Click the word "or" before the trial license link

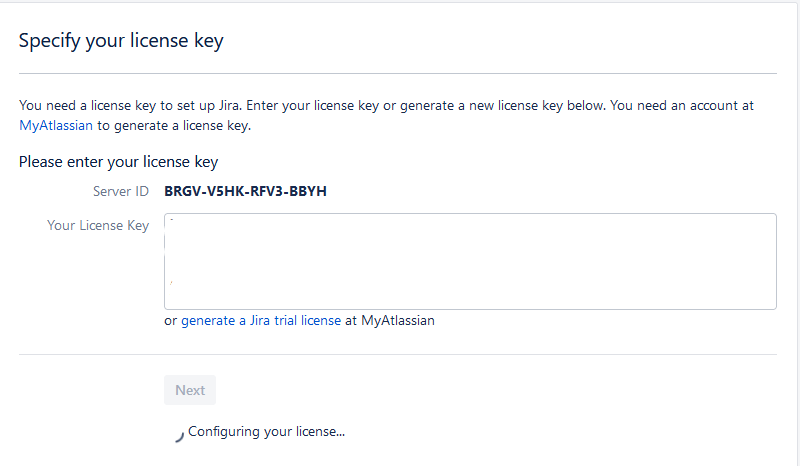tap(170, 321)
